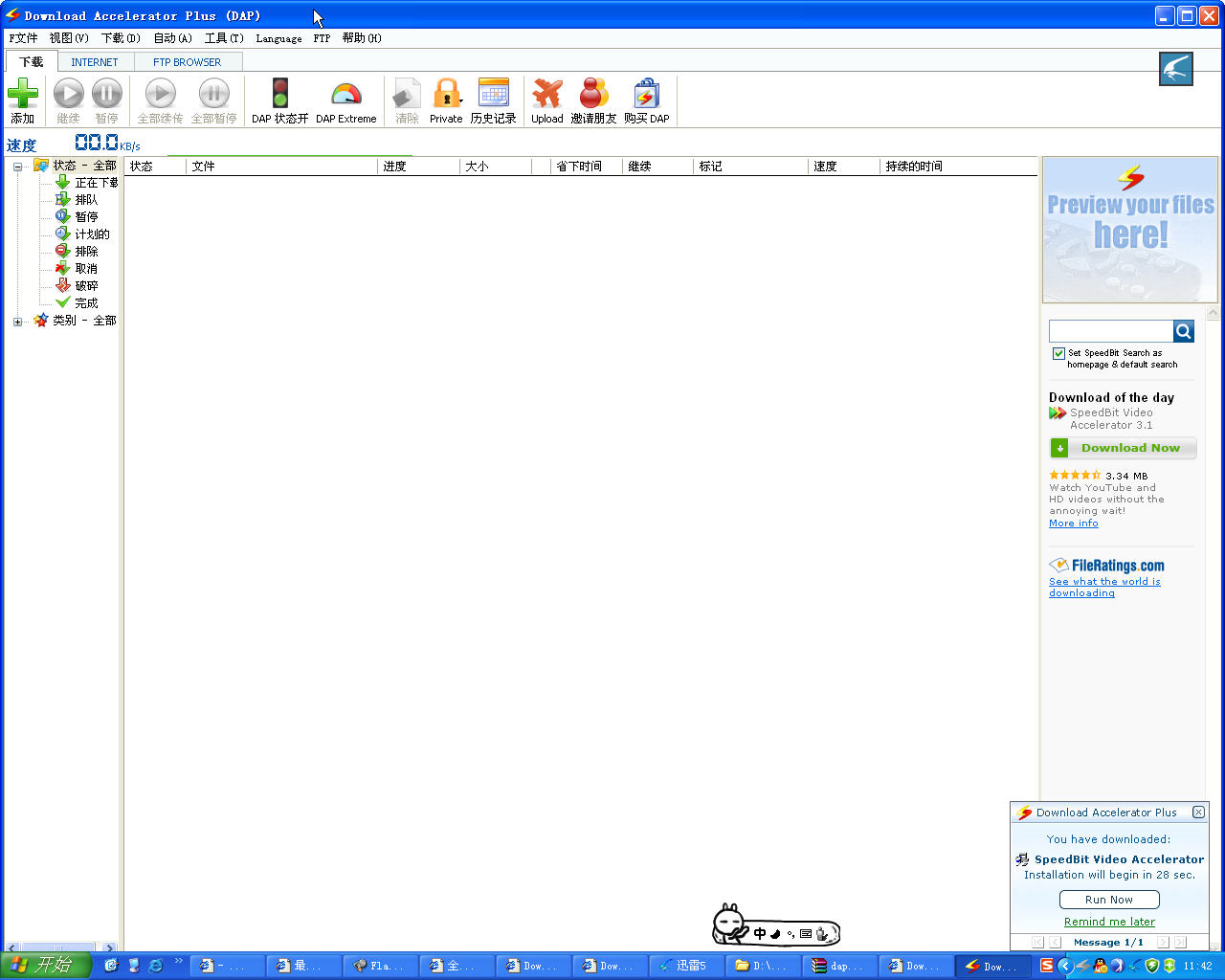
Task: Click the Preview your files here banner
Action: 1130,230
